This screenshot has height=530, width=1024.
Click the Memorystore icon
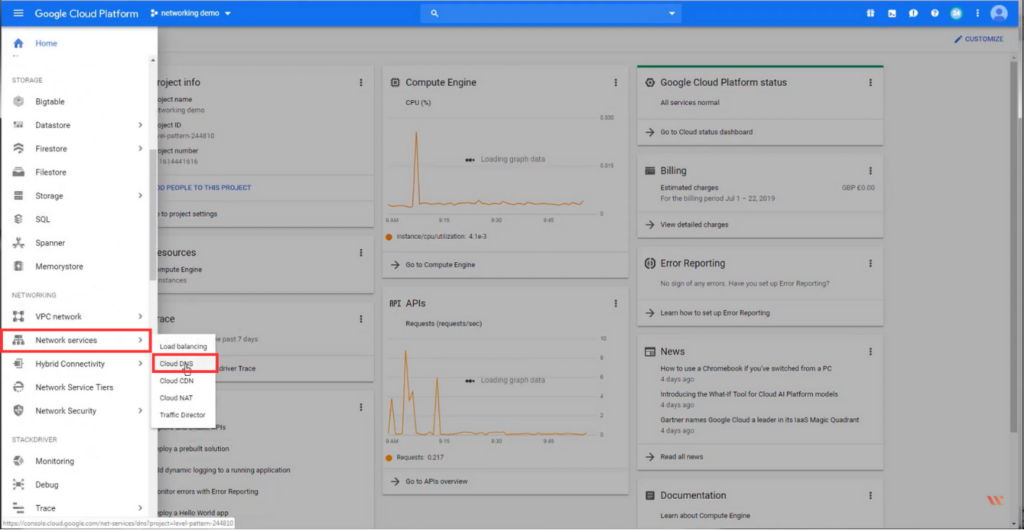click(19, 266)
